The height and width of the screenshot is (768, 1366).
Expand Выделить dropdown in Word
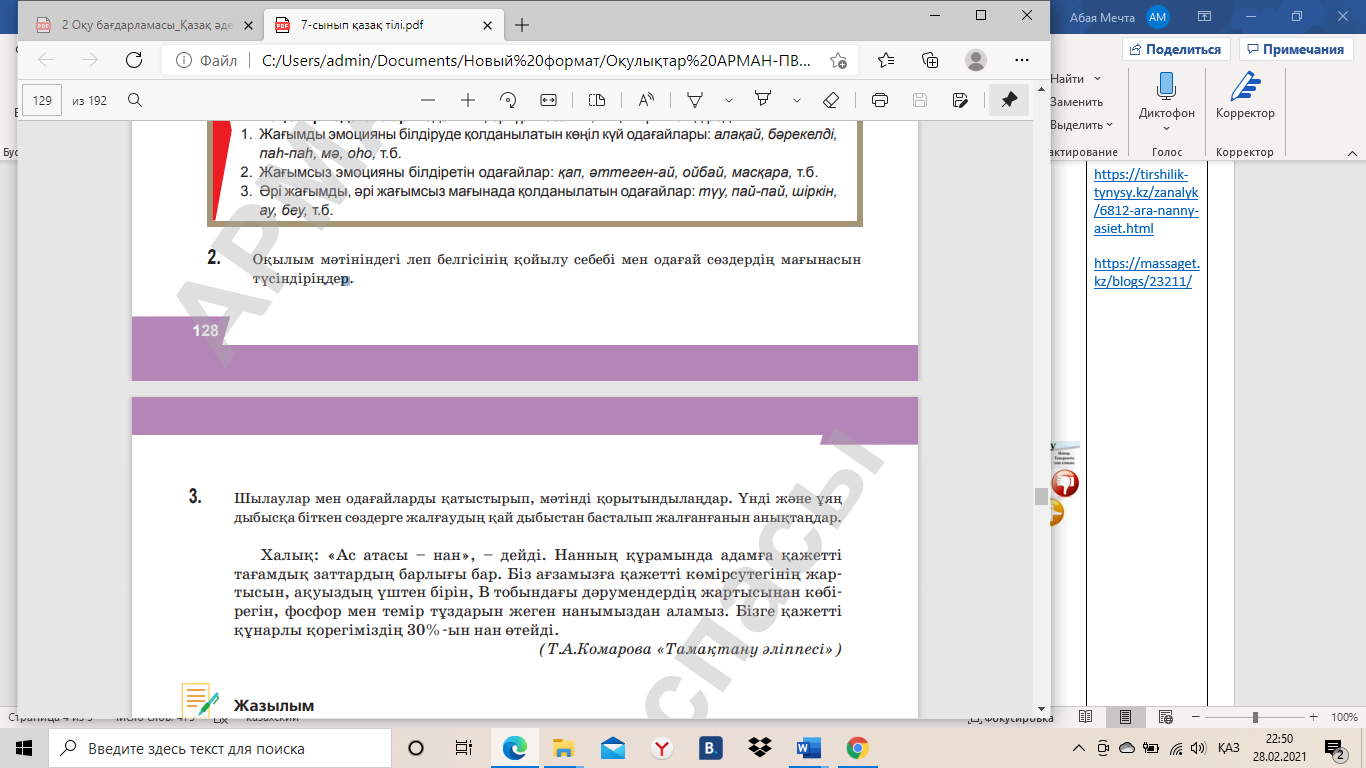point(1110,125)
